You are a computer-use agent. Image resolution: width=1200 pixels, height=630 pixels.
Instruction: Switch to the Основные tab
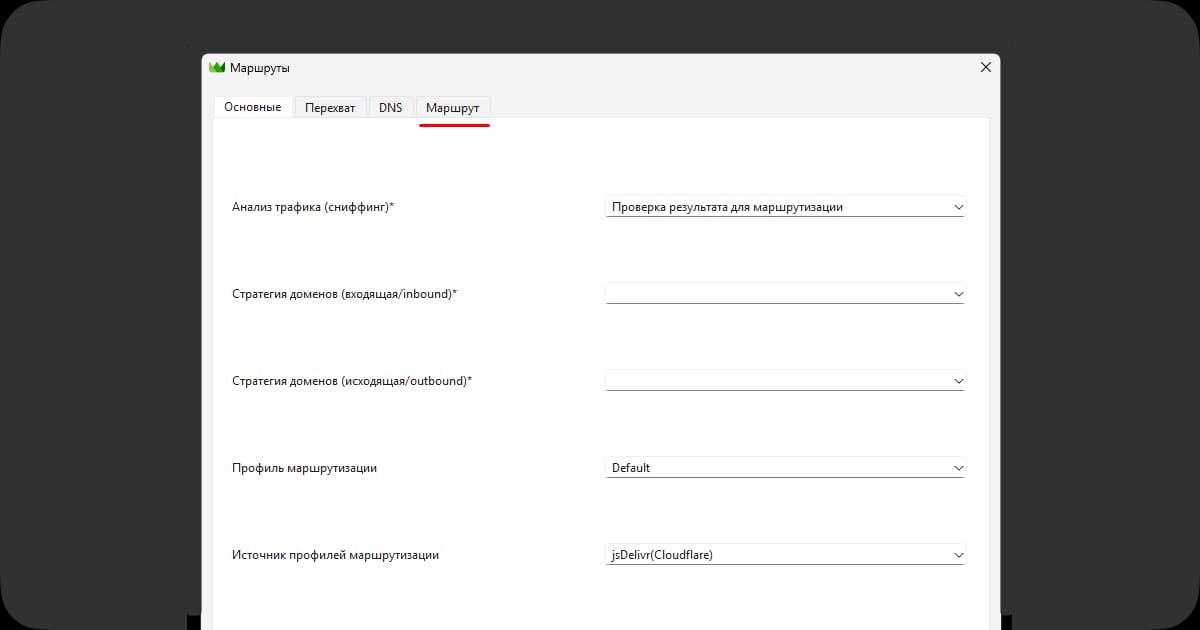point(252,107)
